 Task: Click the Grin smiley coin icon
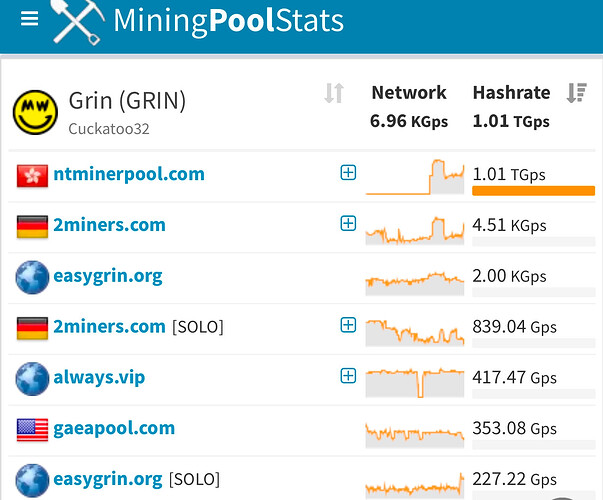point(35,112)
